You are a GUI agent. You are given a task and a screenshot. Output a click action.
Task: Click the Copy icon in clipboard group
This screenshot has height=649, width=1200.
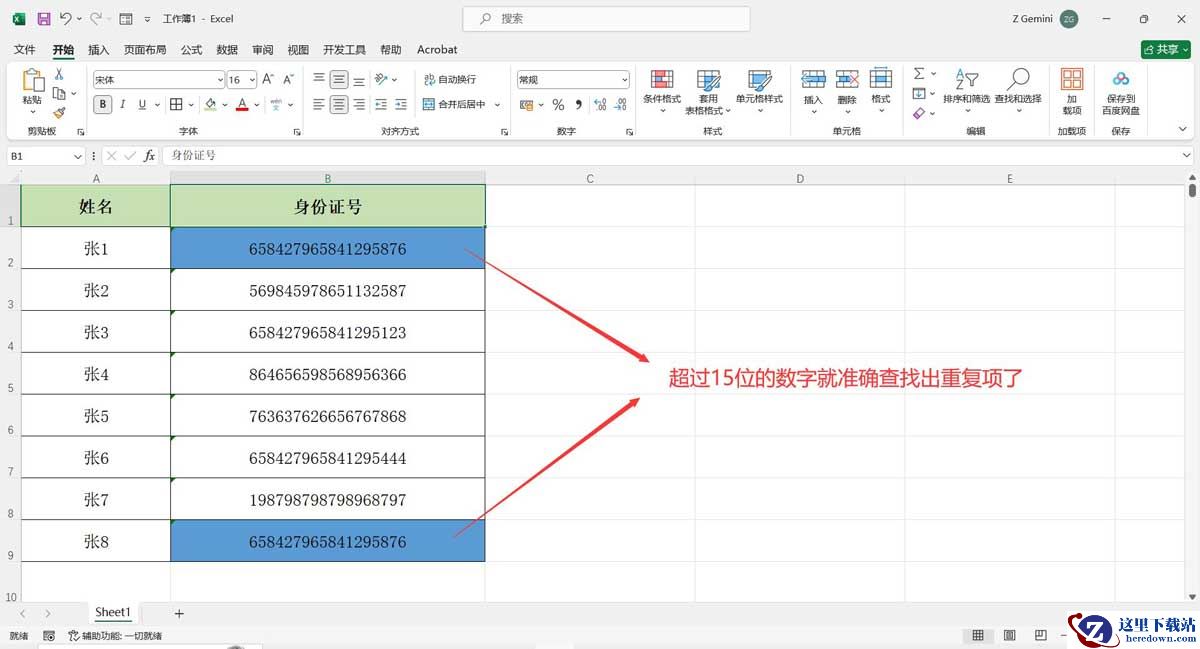pos(59,93)
